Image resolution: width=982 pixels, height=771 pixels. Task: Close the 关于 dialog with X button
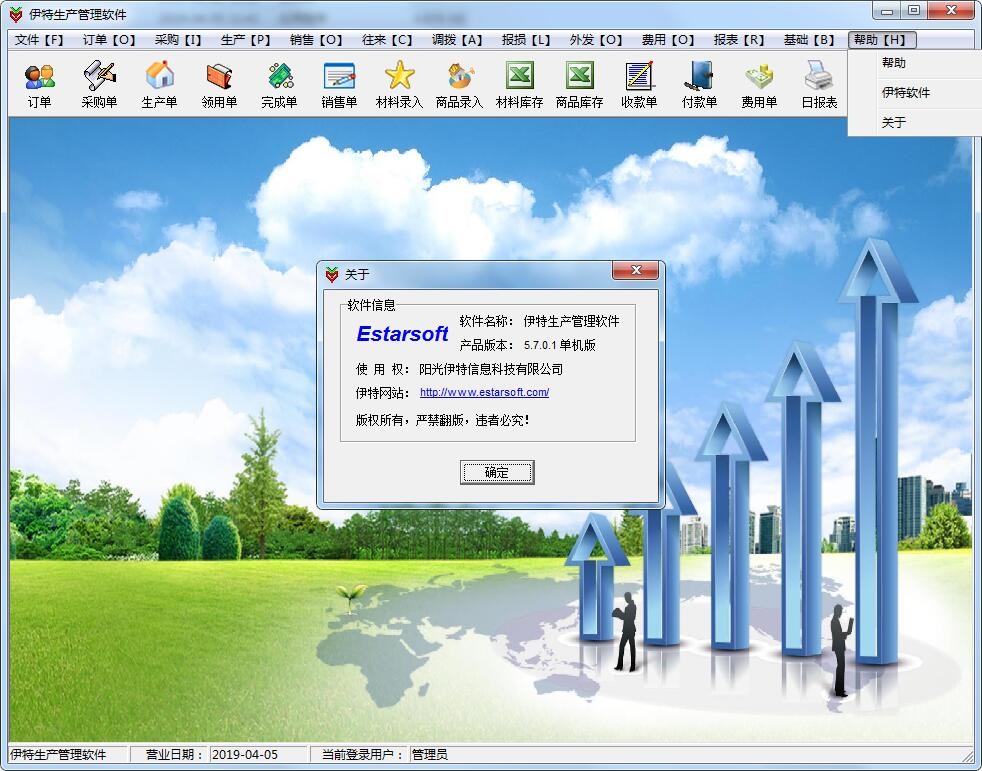(636, 271)
